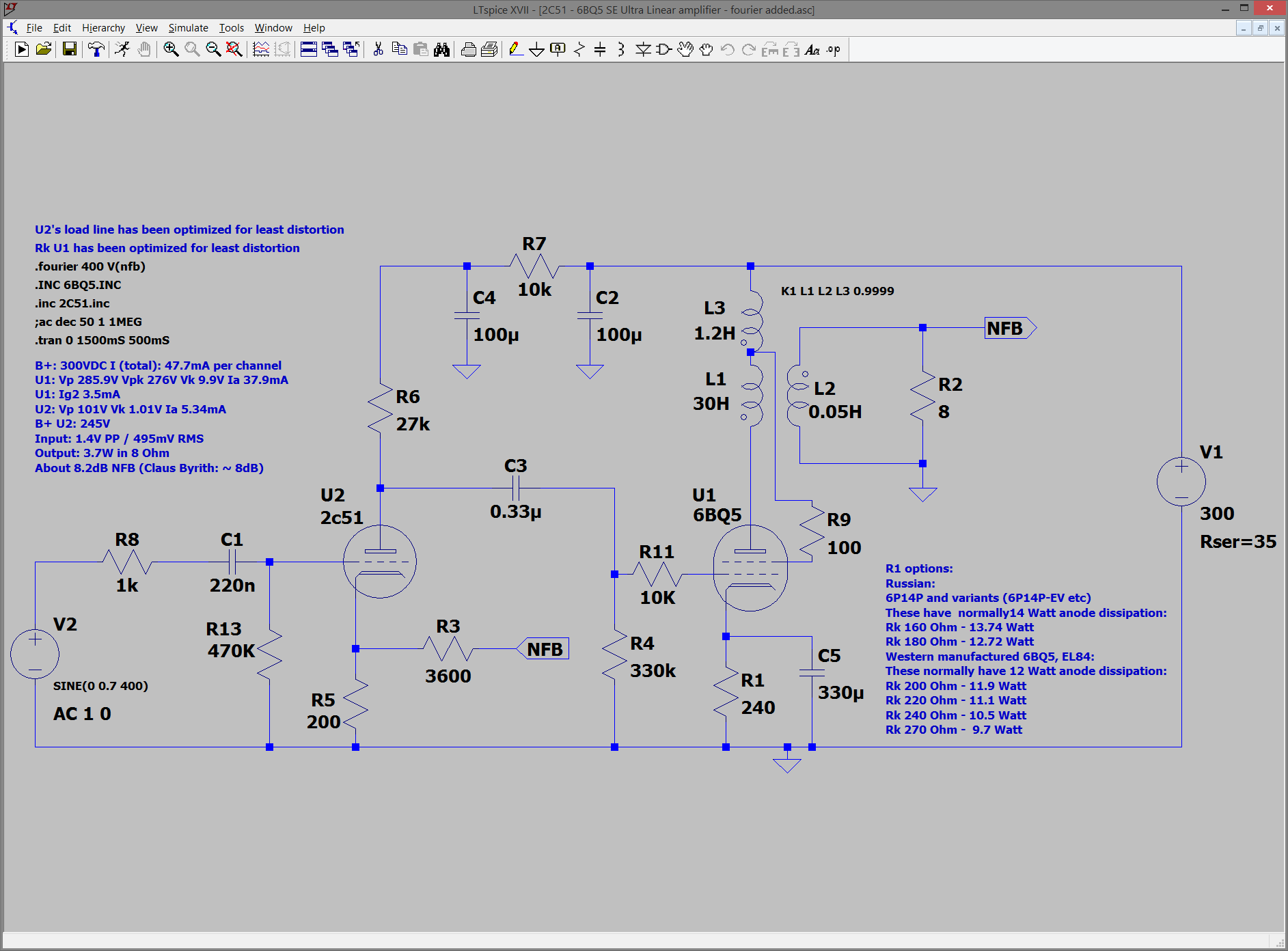Run the simulation with the running man icon

122,49
